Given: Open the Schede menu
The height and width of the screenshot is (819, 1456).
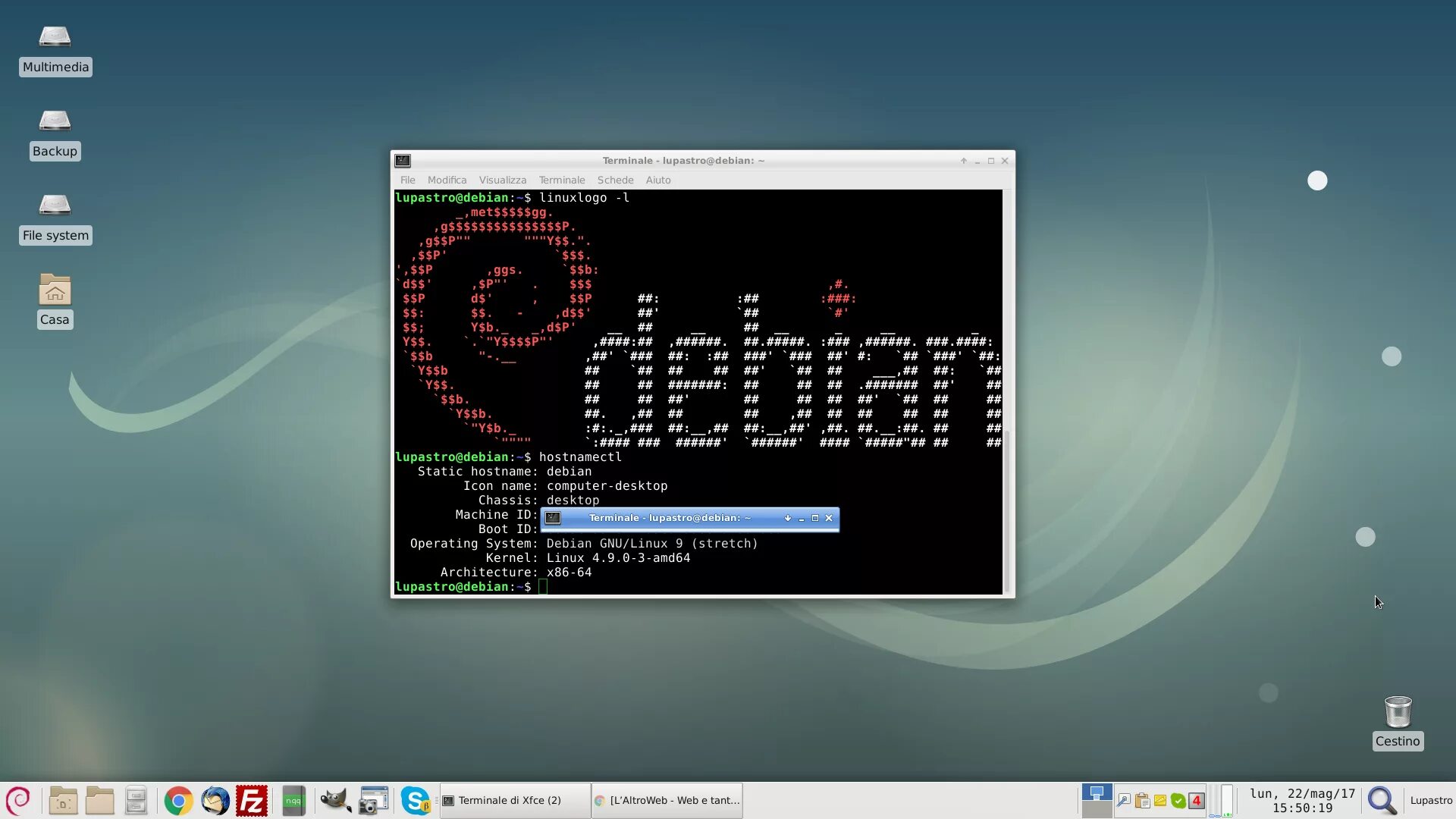Looking at the screenshot, I should (x=615, y=180).
